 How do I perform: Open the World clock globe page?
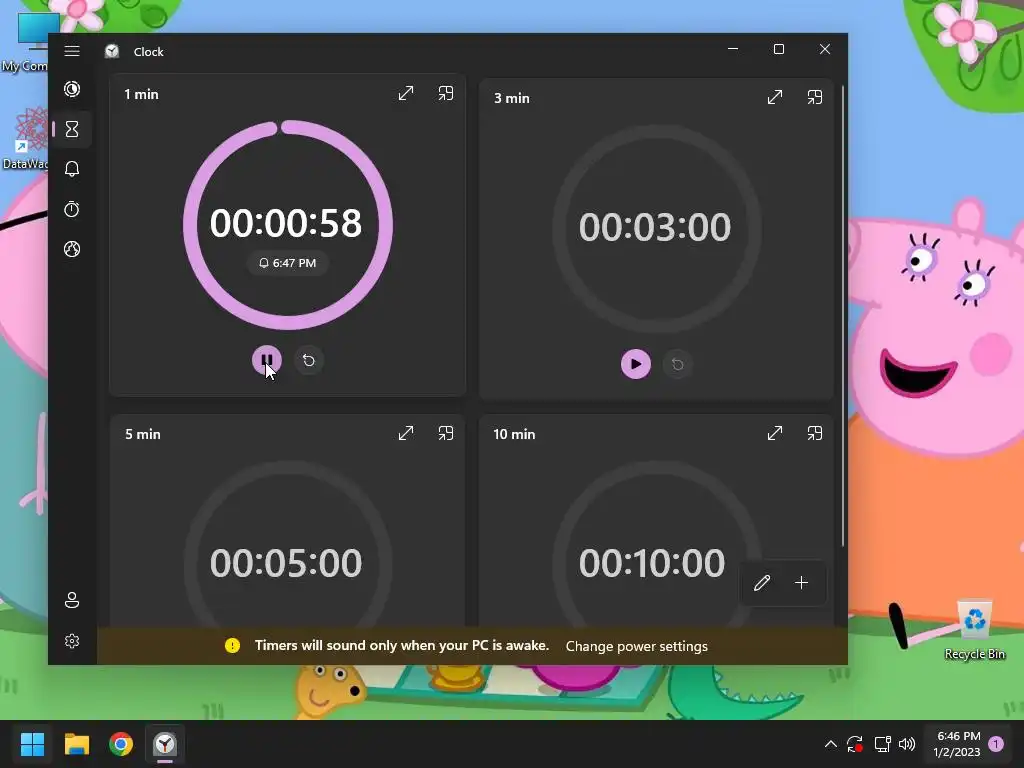[72, 249]
